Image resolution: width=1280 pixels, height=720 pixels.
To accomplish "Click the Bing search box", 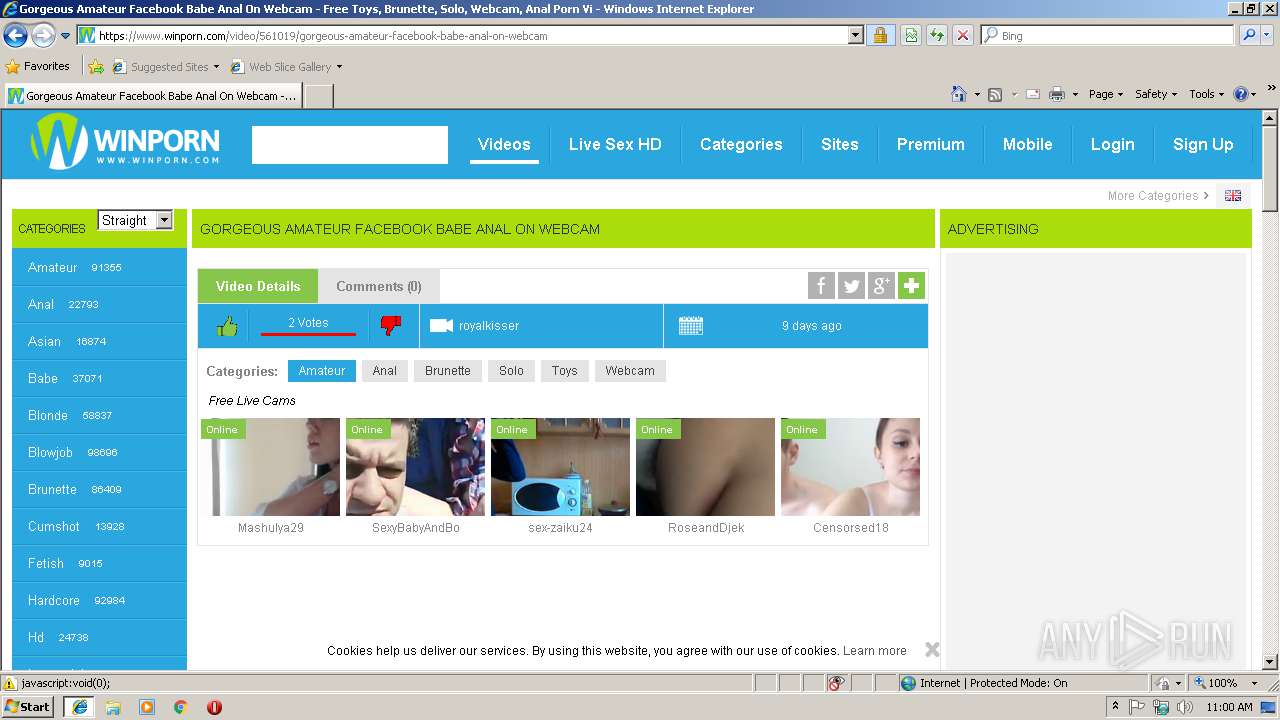I will point(1108,35).
